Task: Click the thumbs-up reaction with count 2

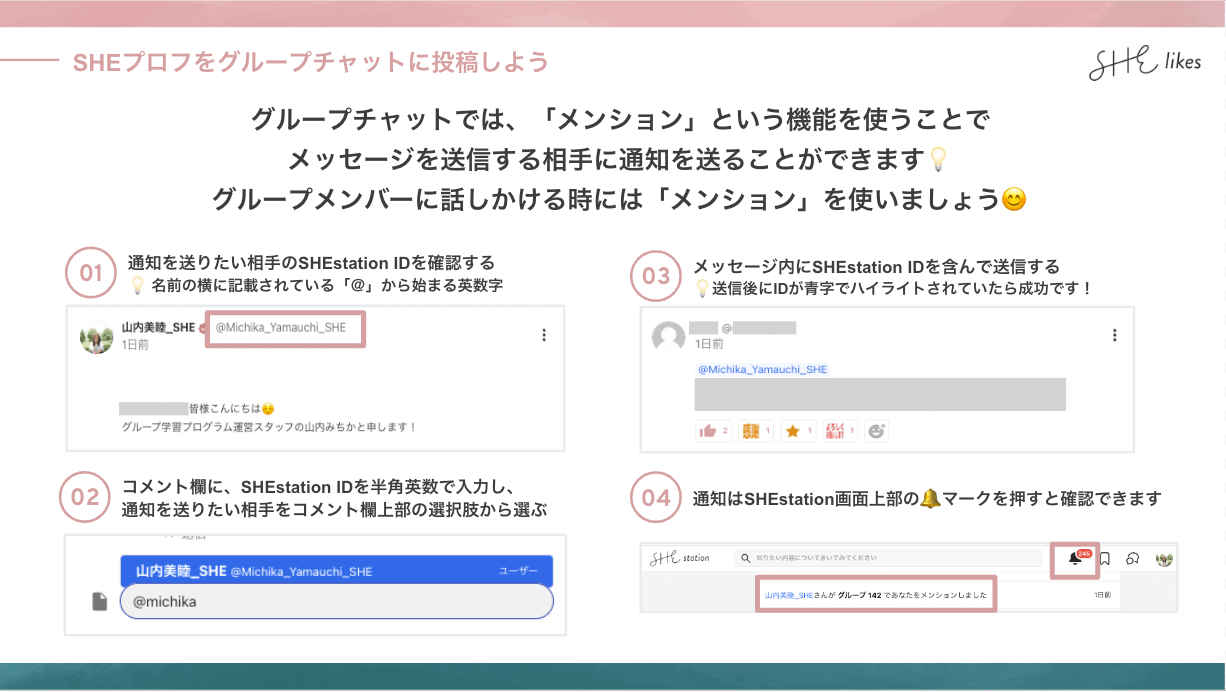Action: point(714,431)
